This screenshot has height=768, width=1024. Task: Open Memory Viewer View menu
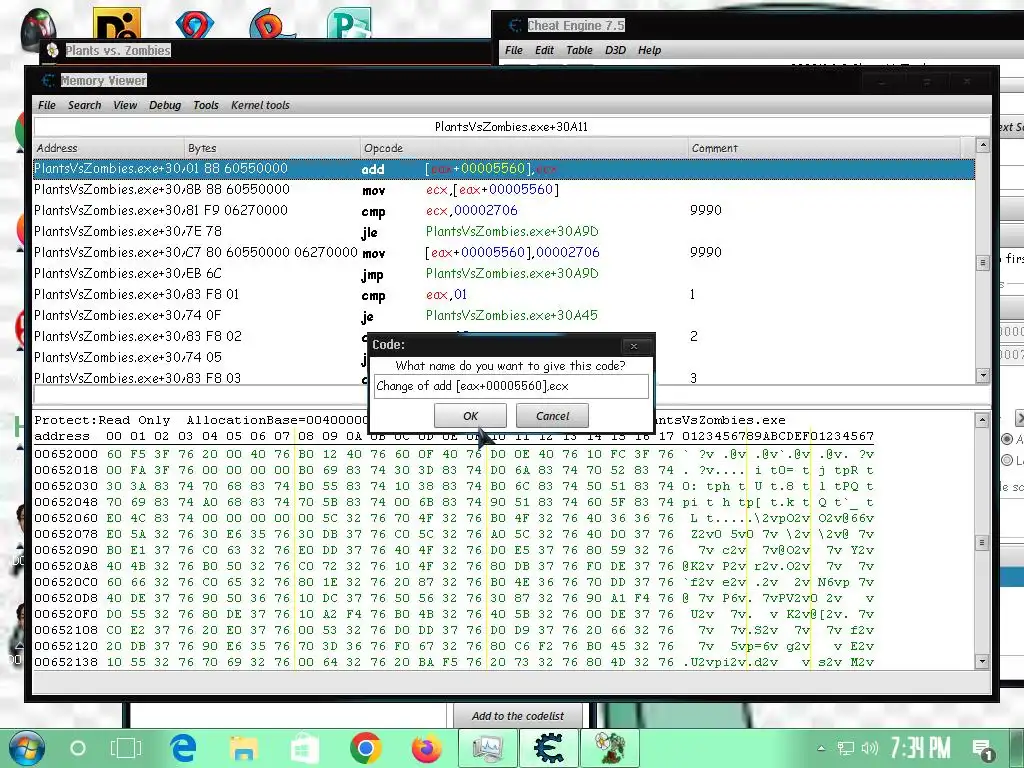point(125,105)
